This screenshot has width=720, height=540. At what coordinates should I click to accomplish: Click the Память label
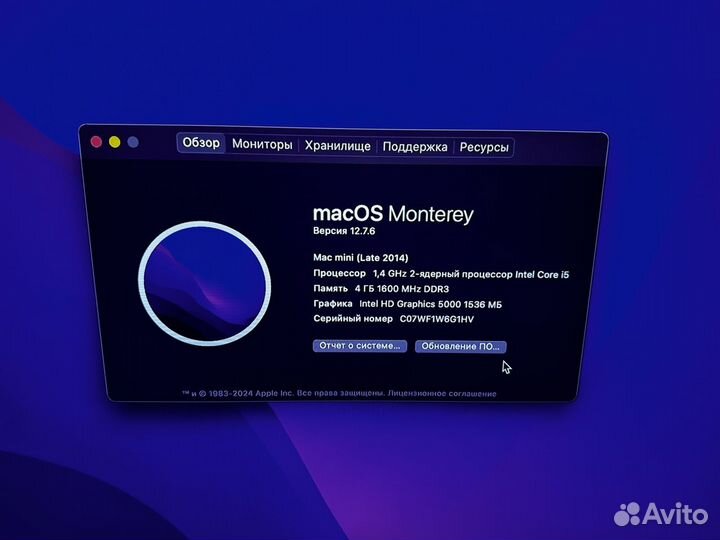331,288
